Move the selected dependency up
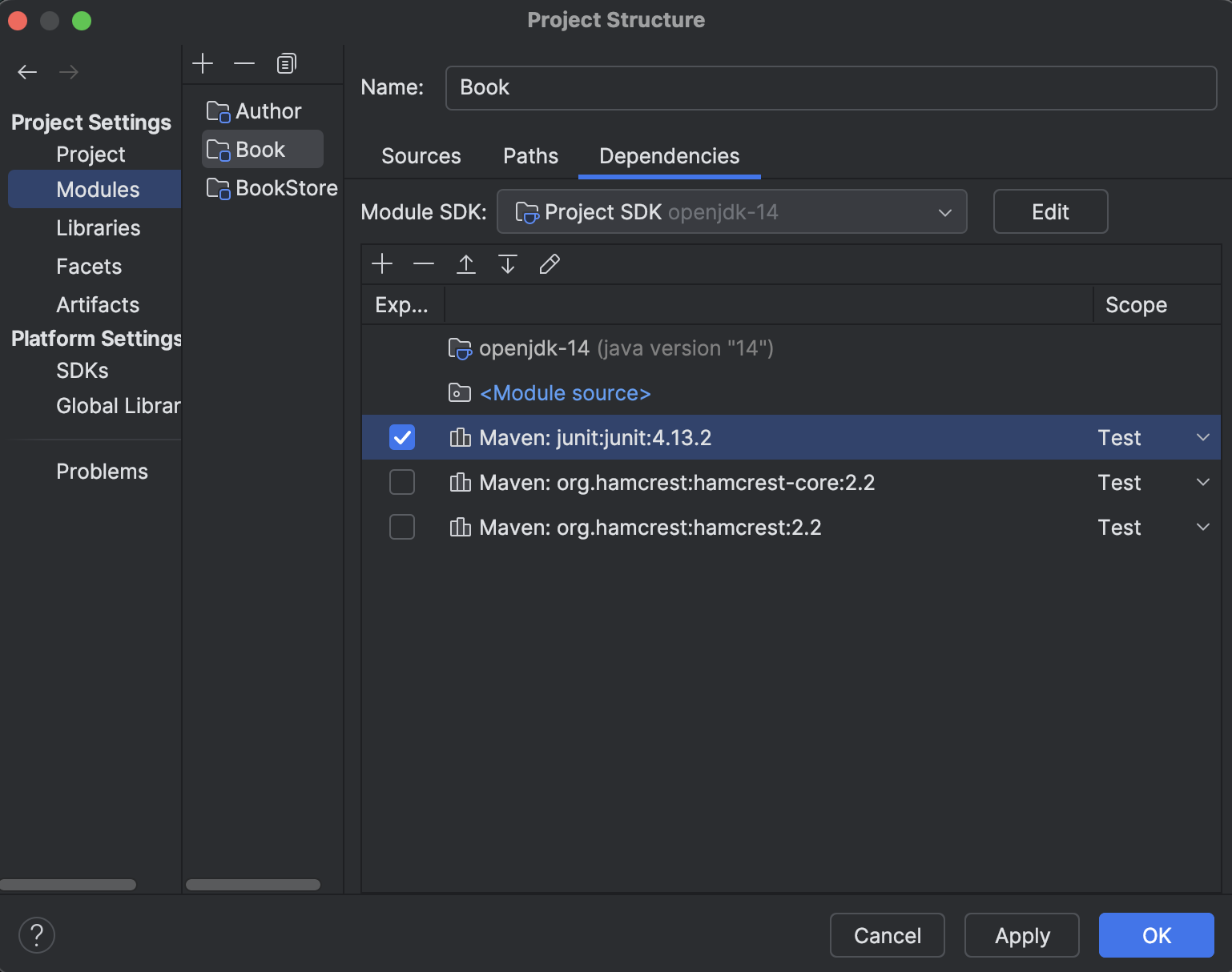This screenshot has width=1232, height=972. pyautogui.click(x=465, y=263)
